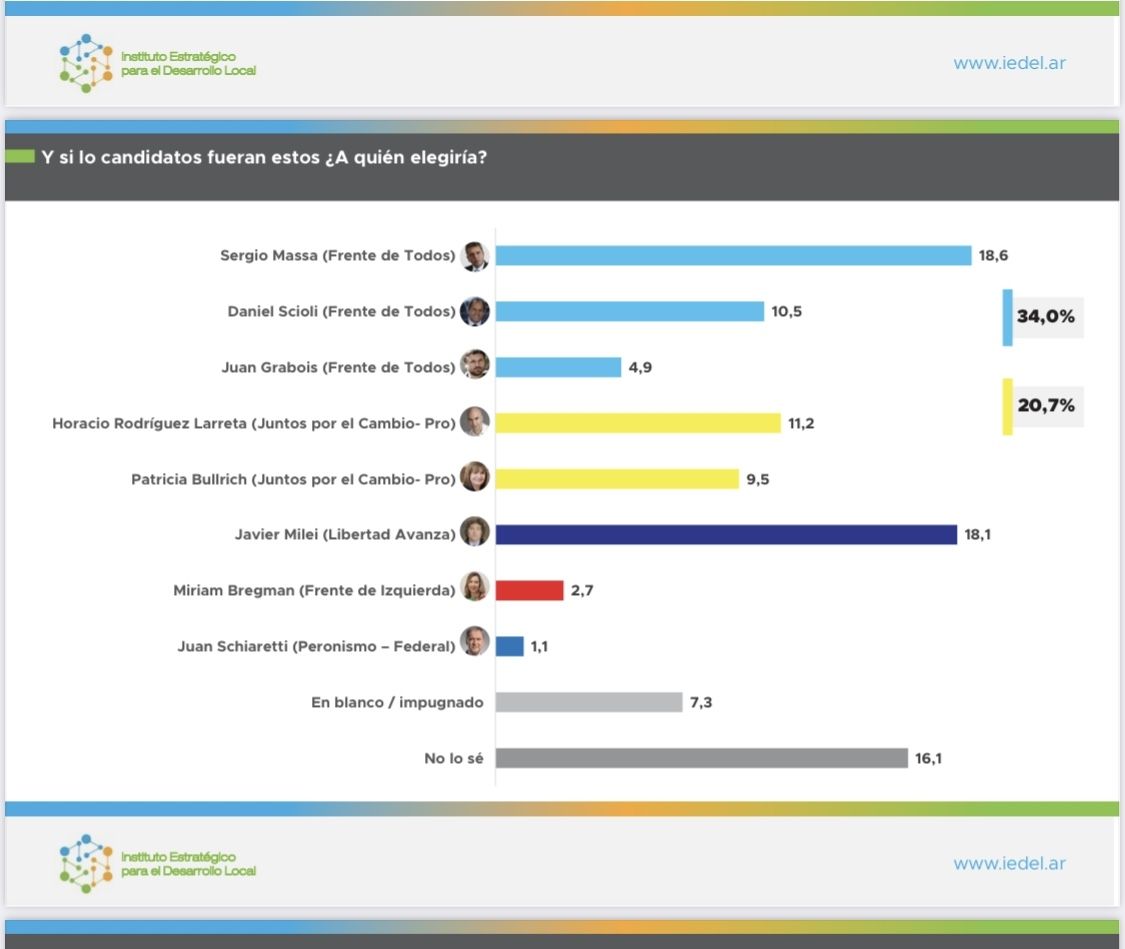Select the gray 'No lo sé' bar

pyautogui.click(x=701, y=758)
